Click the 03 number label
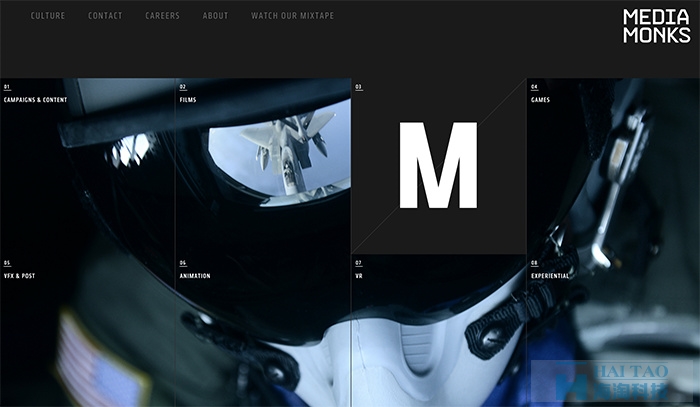Screen dimensions: 700x407 (x=358, y=87)
